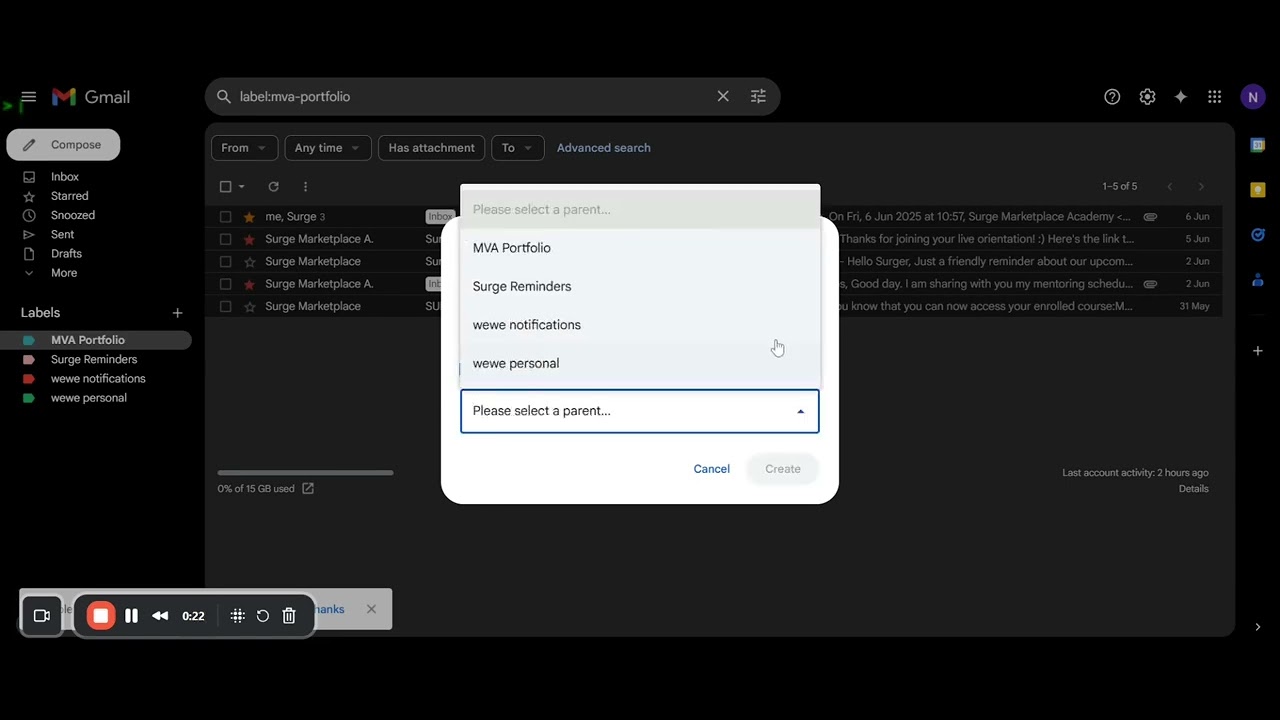This screenshot has width=1280, height=720.
Task: Select checkbox for Surge Marketplace 2 Jun email
Action: coord(225,262)
